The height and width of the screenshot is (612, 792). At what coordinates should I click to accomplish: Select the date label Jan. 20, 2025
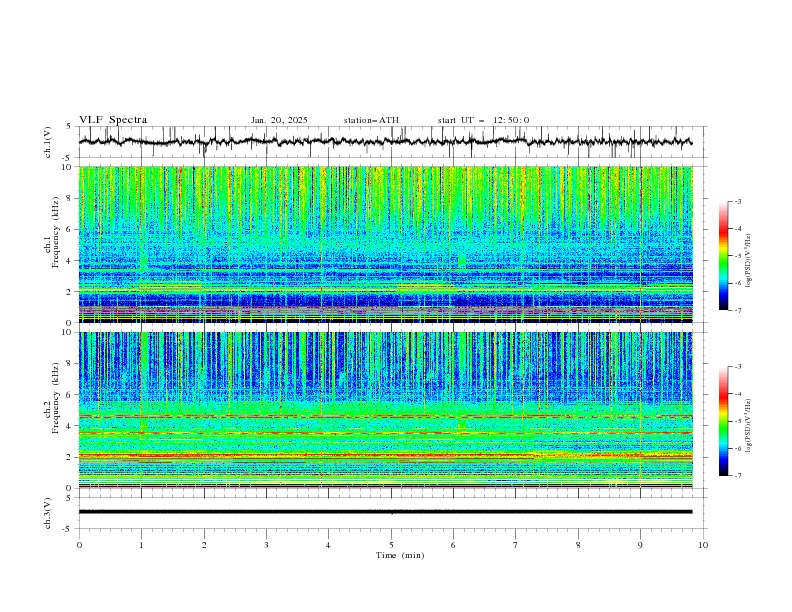[279, 120]
